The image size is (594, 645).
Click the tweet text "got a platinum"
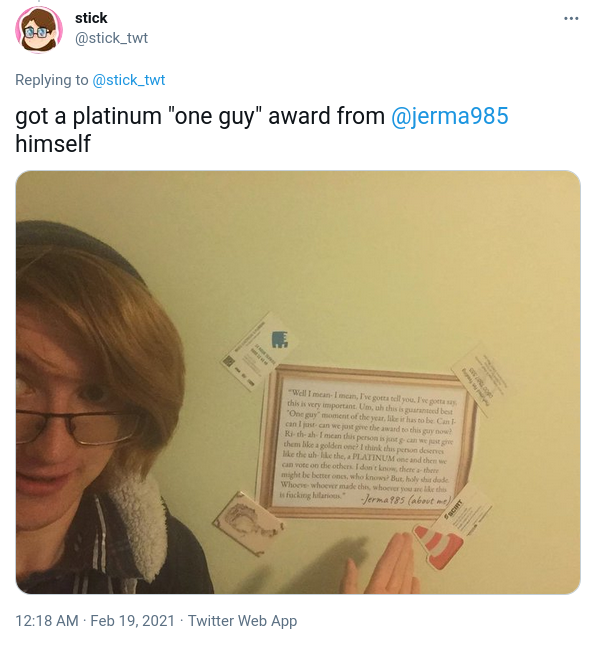click(88, 116)
